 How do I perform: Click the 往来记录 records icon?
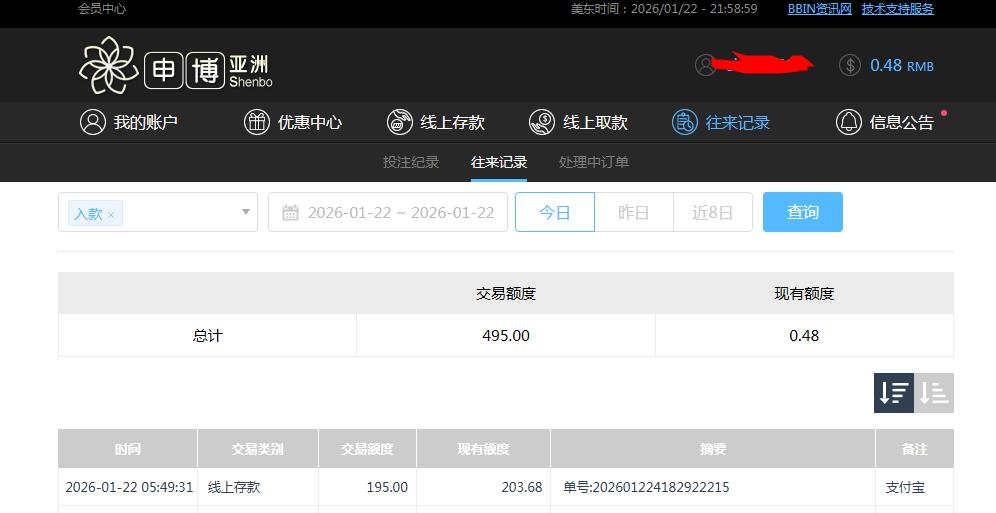(685, 122)
